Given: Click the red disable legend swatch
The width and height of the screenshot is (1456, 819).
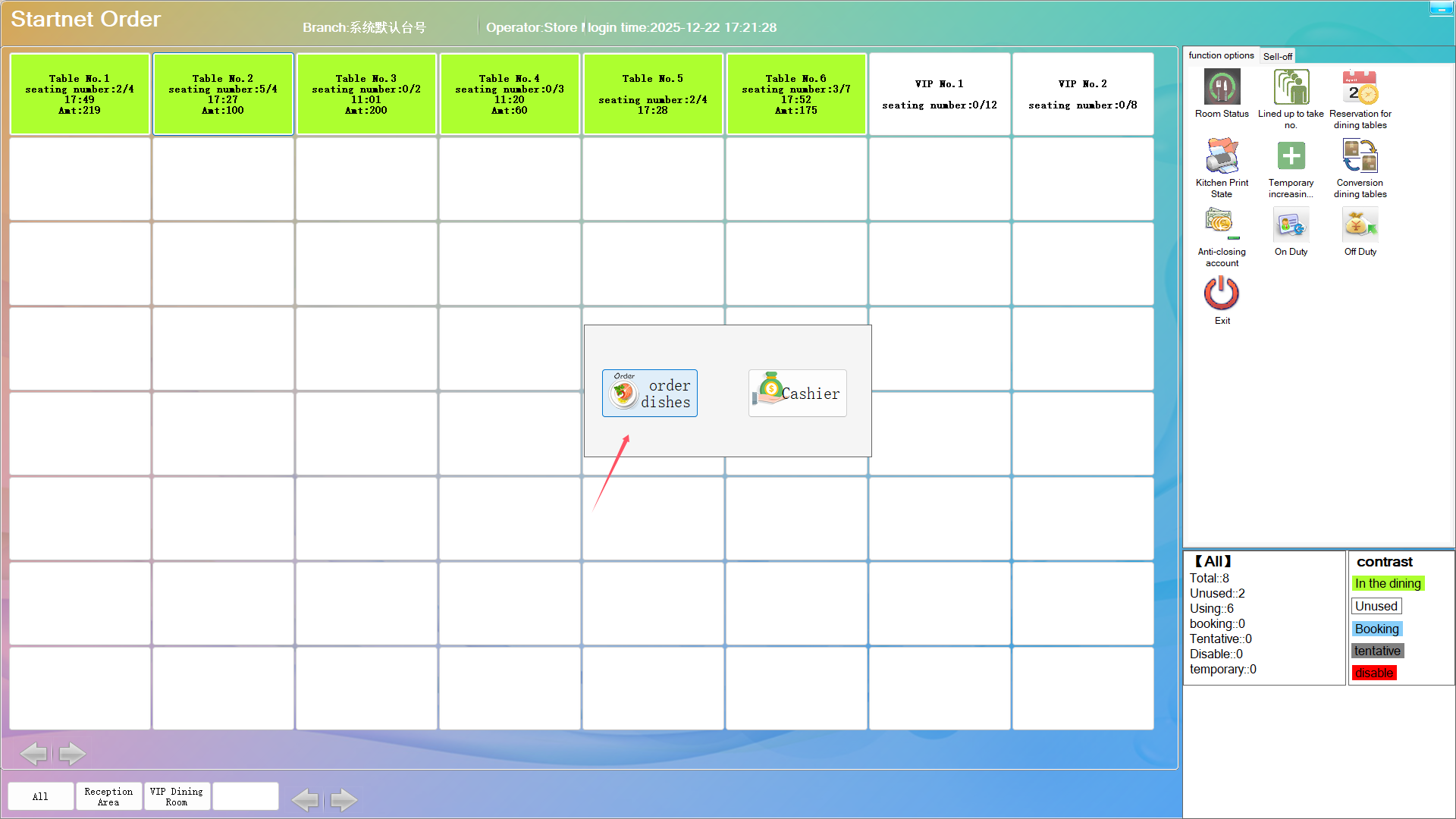Looking at the screenshot, I should tap(1374, 673).
